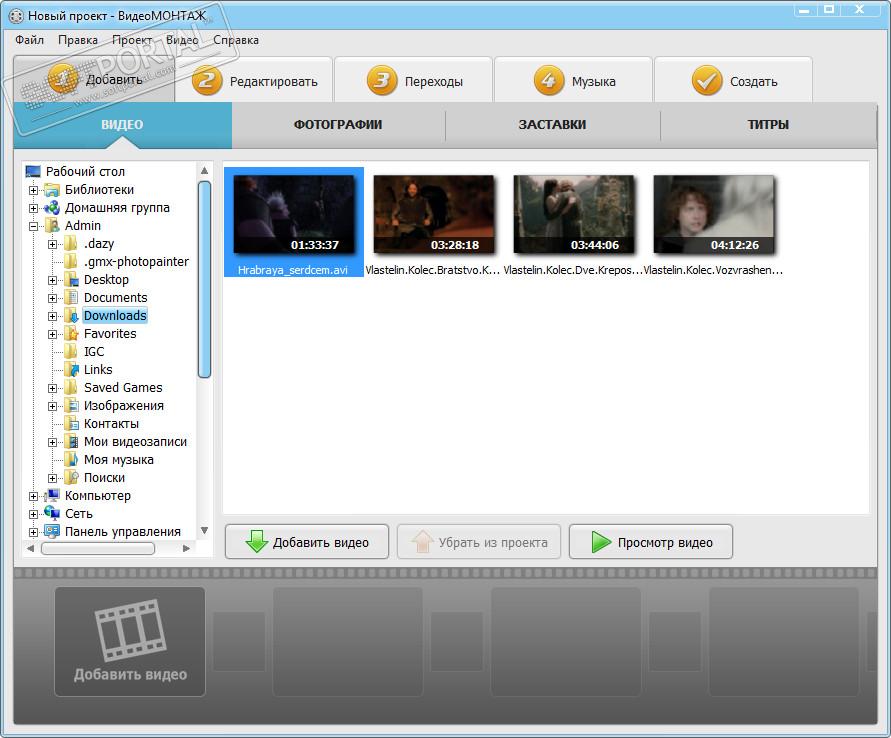Viewport: 891px width, 738px height.
Task: Go to step 2 Редактировать tab
Action: 253,80
